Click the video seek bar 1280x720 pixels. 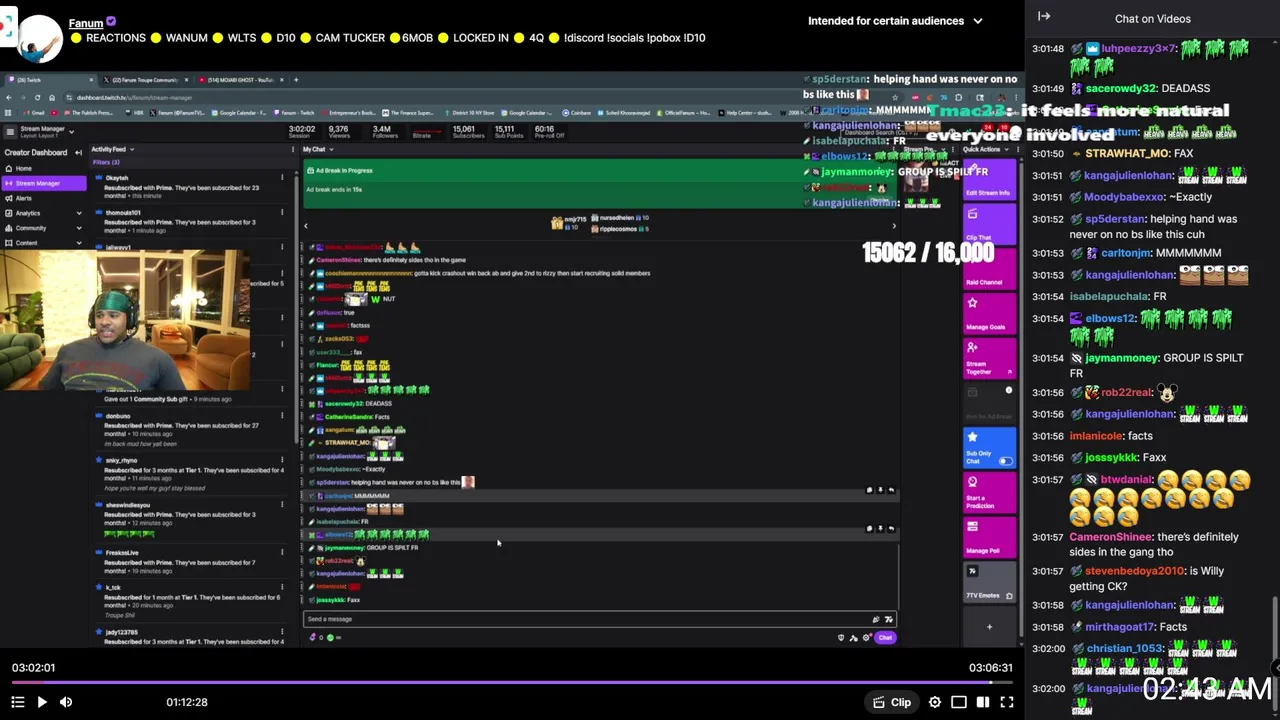[x=512, y=683]
